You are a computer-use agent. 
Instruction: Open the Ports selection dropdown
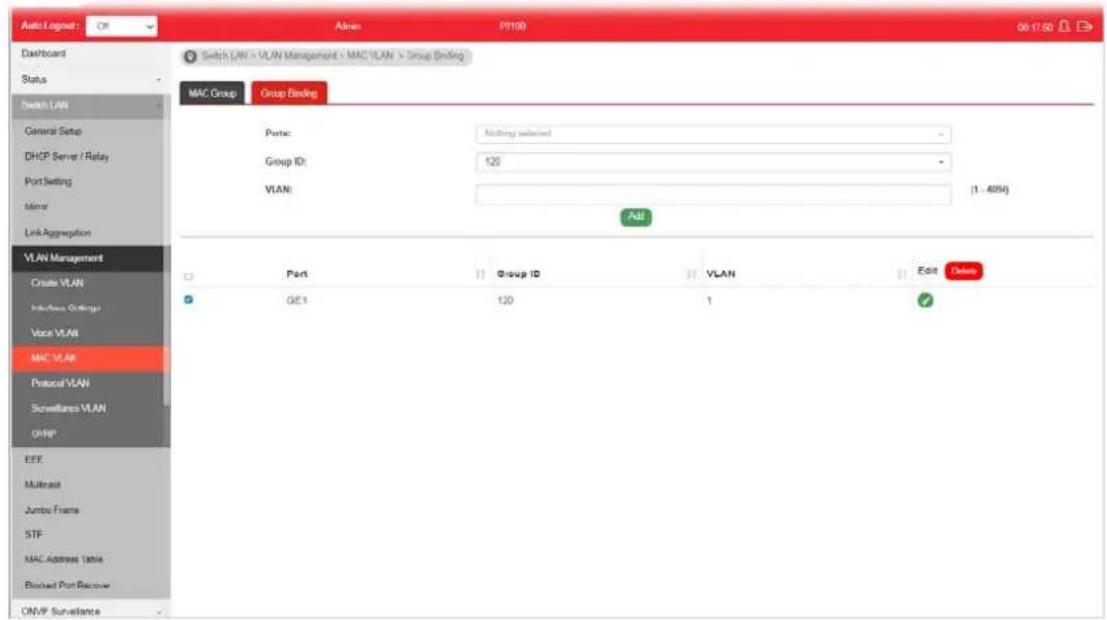(x=713, y=133)
